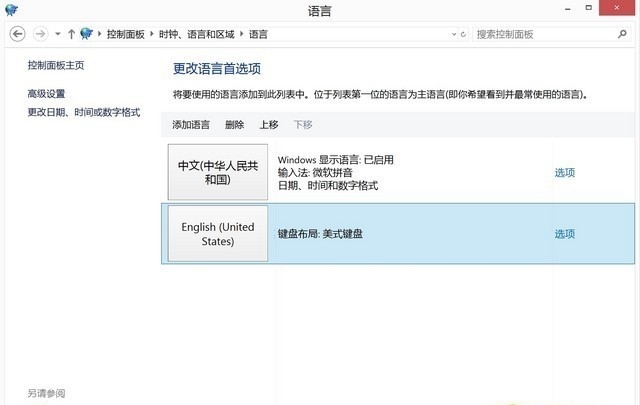640x405 pixels.
Task: Click the 更改语言首选项 heading
Action: point(217,69)
